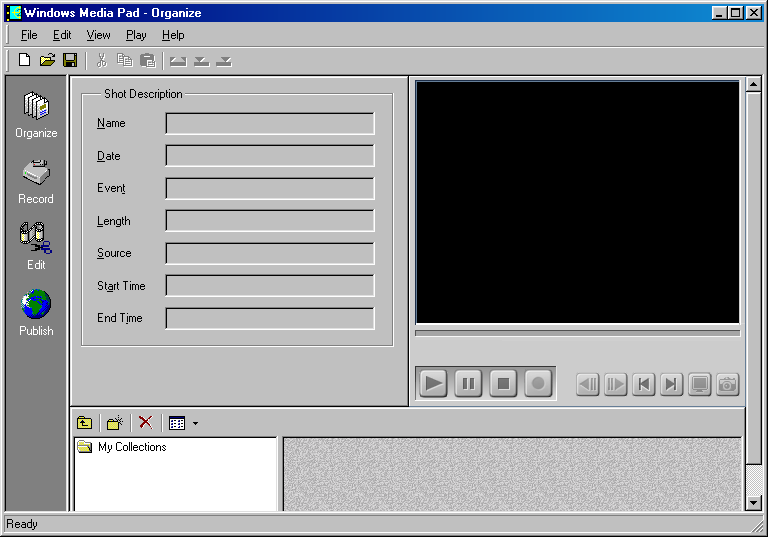This screenshot has height=537, width=768.
Task: Skip to the next clip
Action: click(672, 385)
